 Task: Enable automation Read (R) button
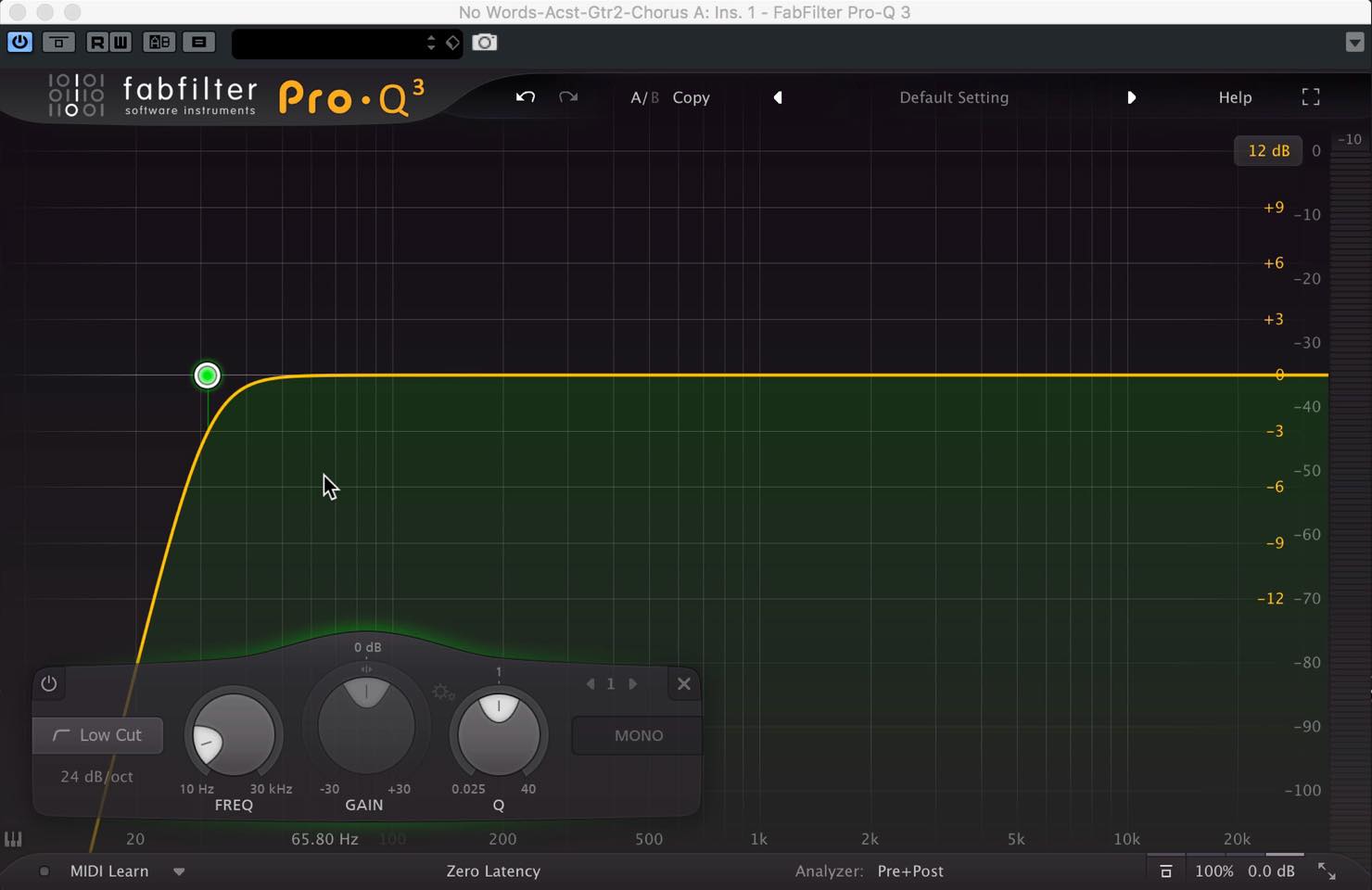coord(97,42)
